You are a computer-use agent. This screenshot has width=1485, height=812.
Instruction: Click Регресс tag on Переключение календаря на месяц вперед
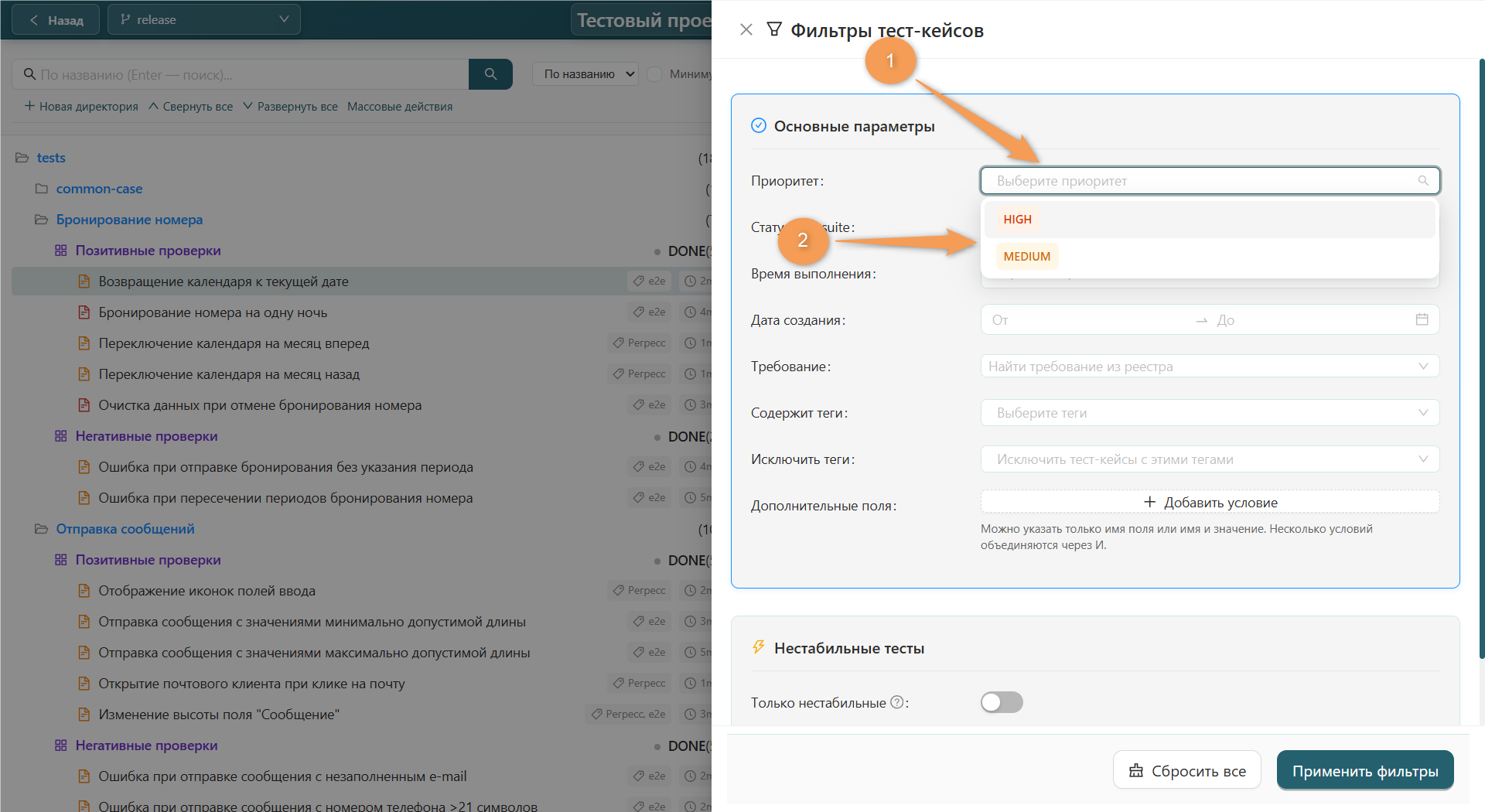click(x=639, y=343)
